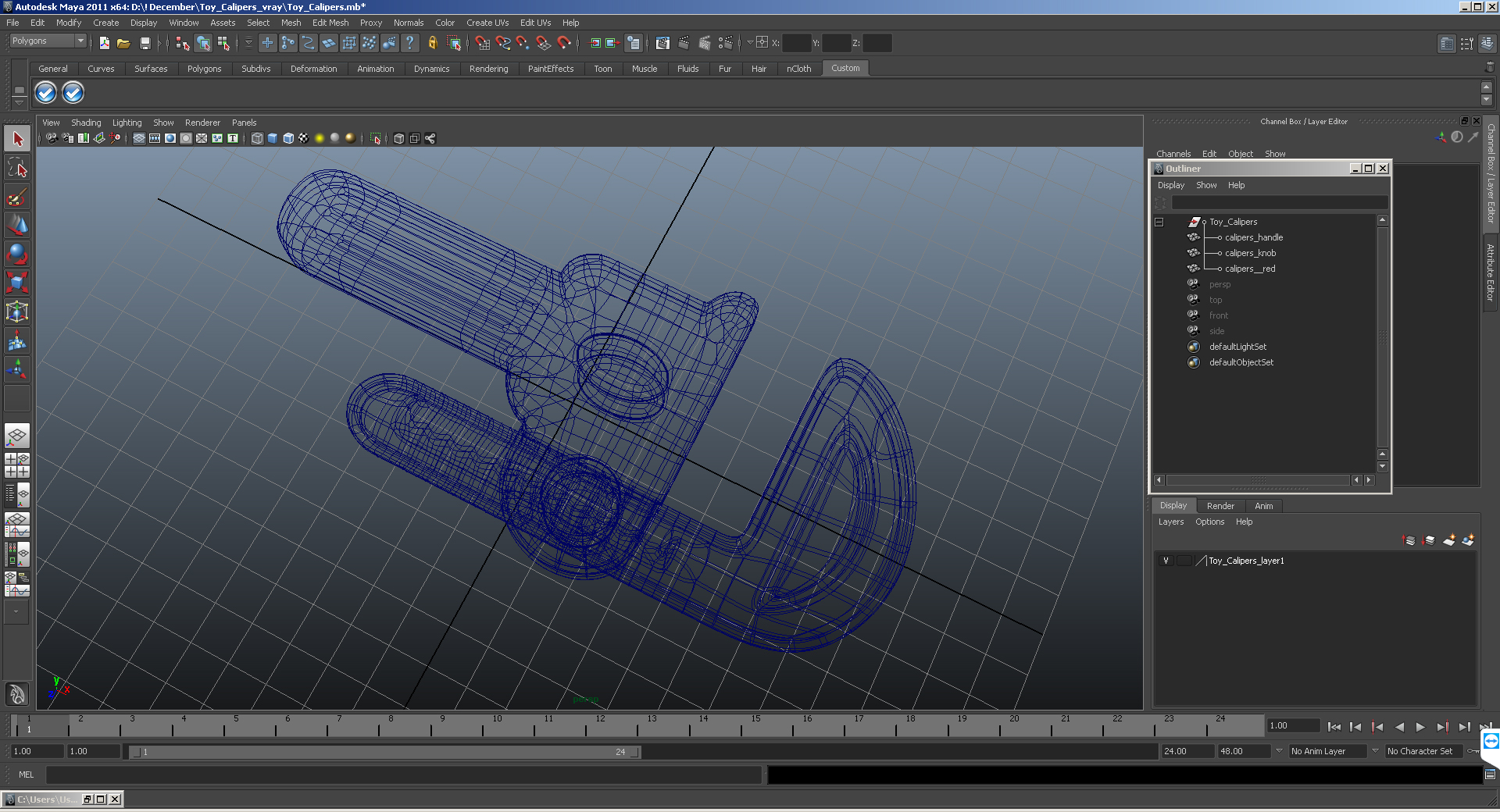
Task: Toggle isolate select in viewport
Action: (x=376, y=138)
